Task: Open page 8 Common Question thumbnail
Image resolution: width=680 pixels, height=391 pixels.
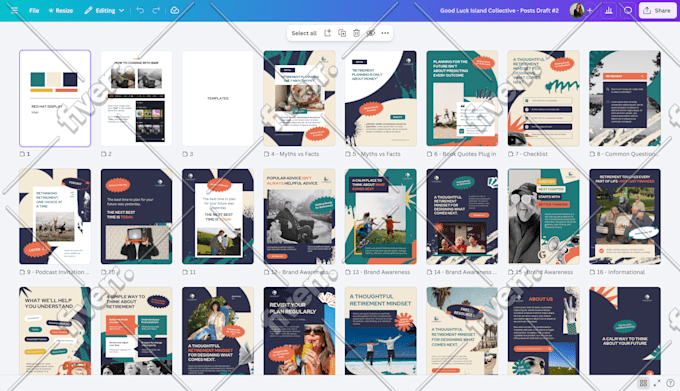Action: click(x=625, y=98)
